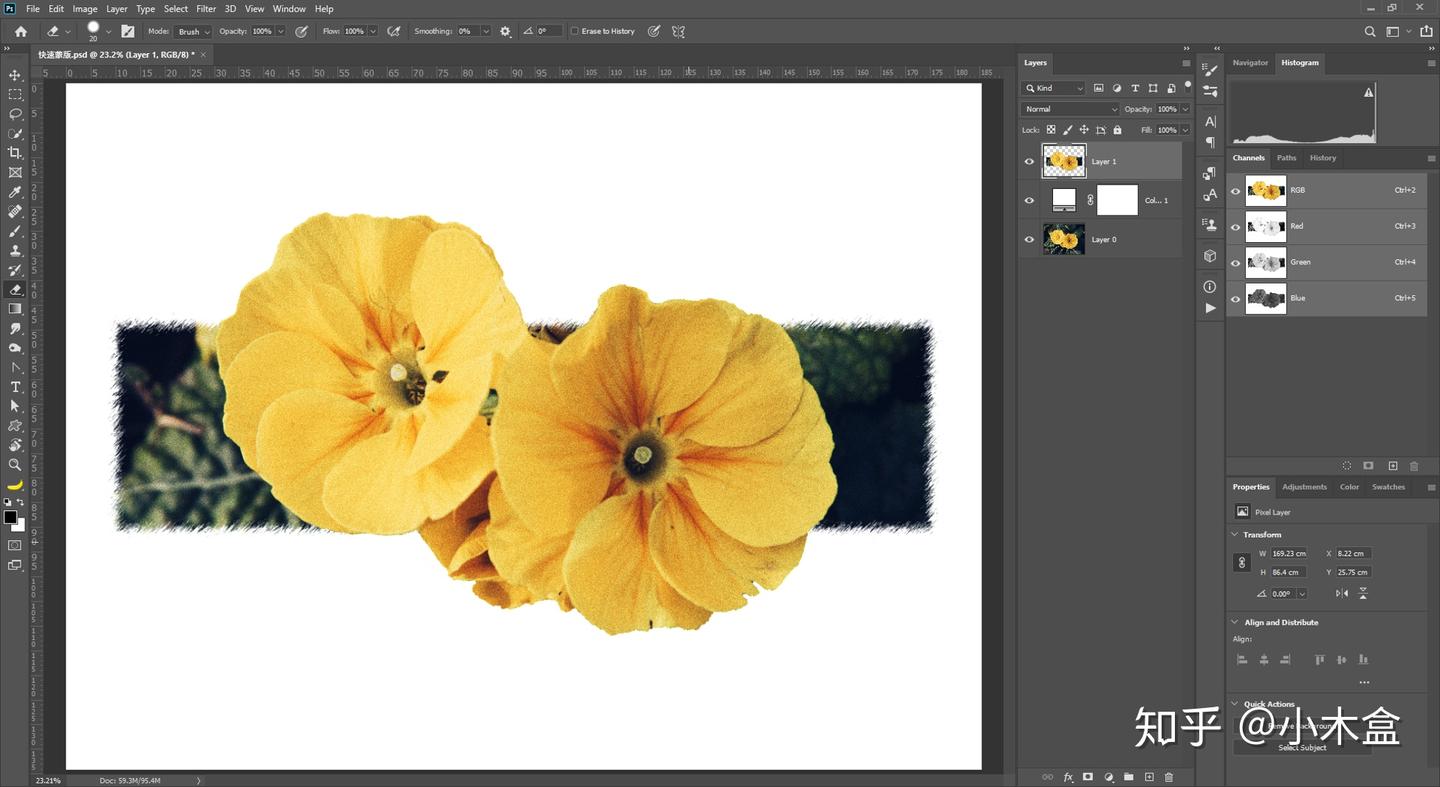
Task: Click the foreground color swatch
Action: click(x=10, y=517)
